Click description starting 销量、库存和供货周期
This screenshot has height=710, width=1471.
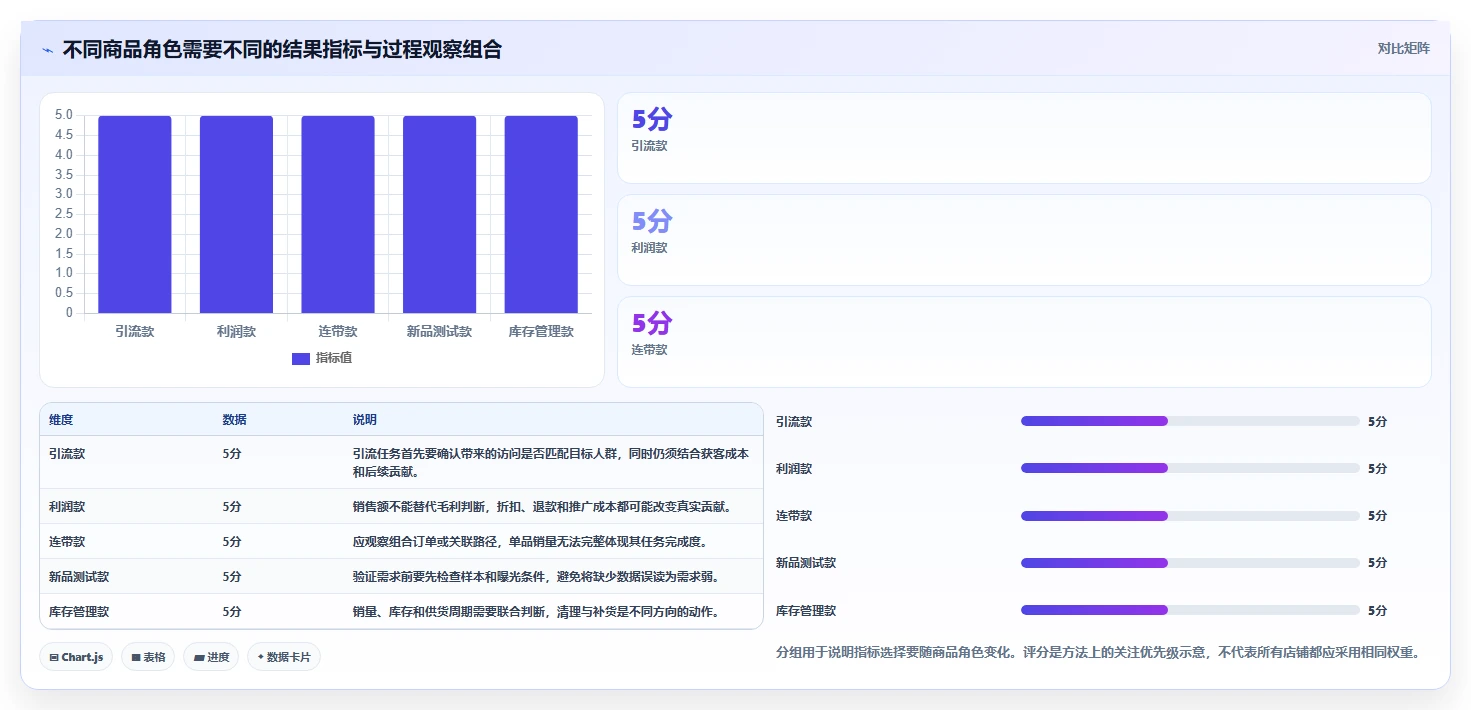pos(536,612)
